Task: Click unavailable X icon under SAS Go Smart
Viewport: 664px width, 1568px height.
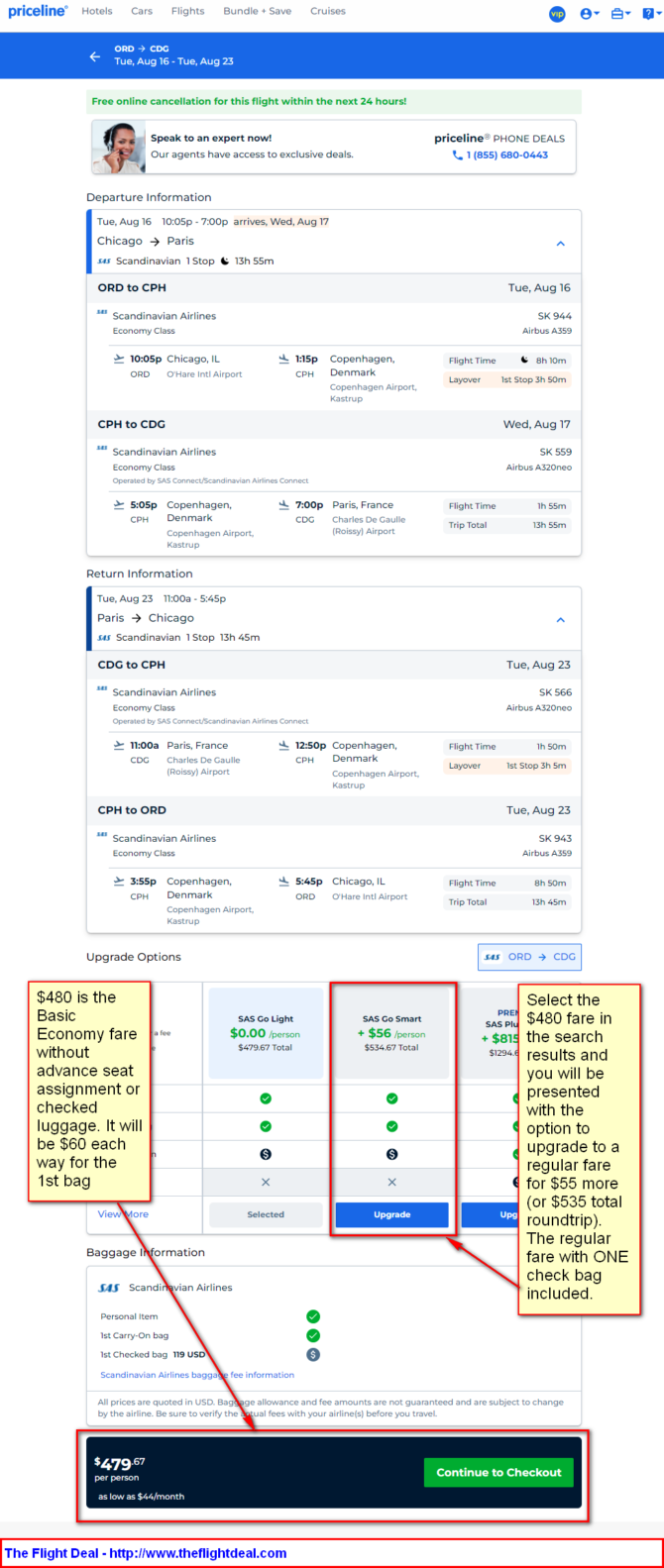Action: 391,1182
